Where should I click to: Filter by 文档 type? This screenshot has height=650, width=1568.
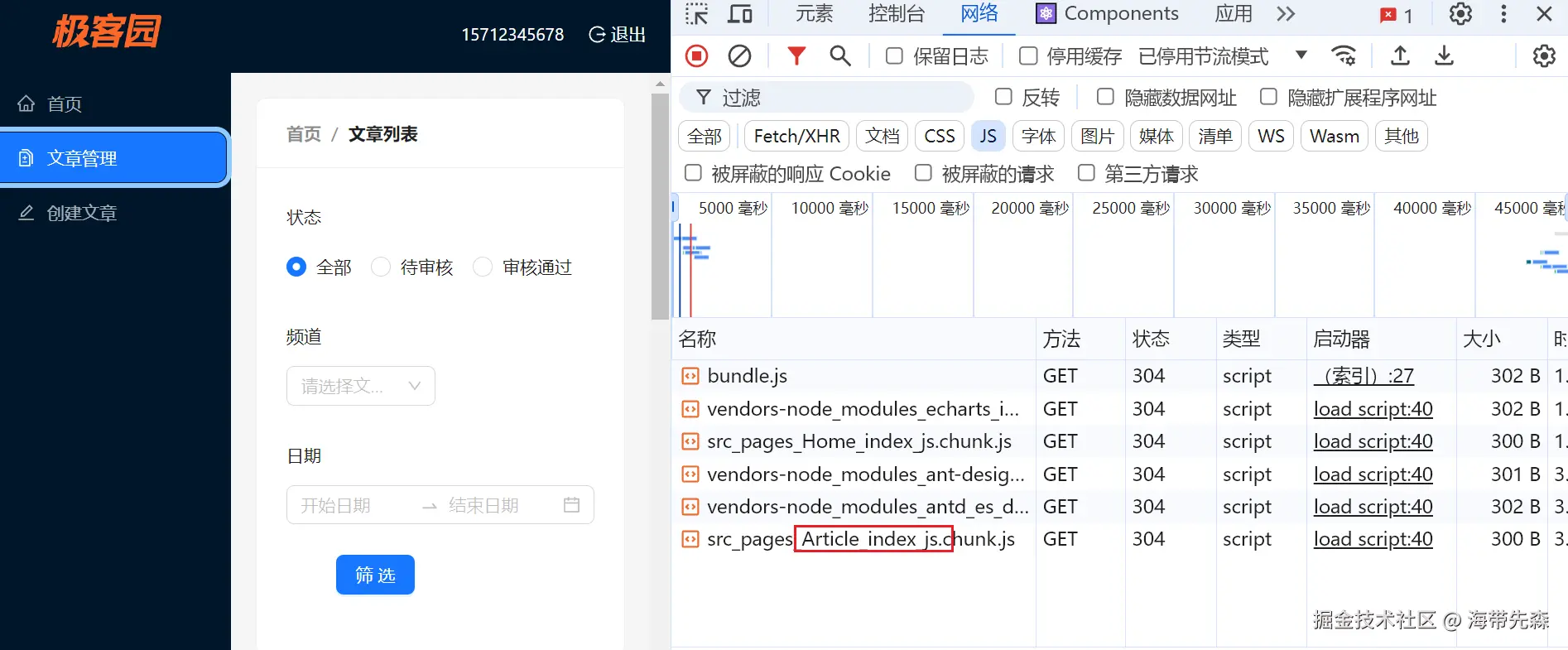pyautogui.click(x=883, y=136)
